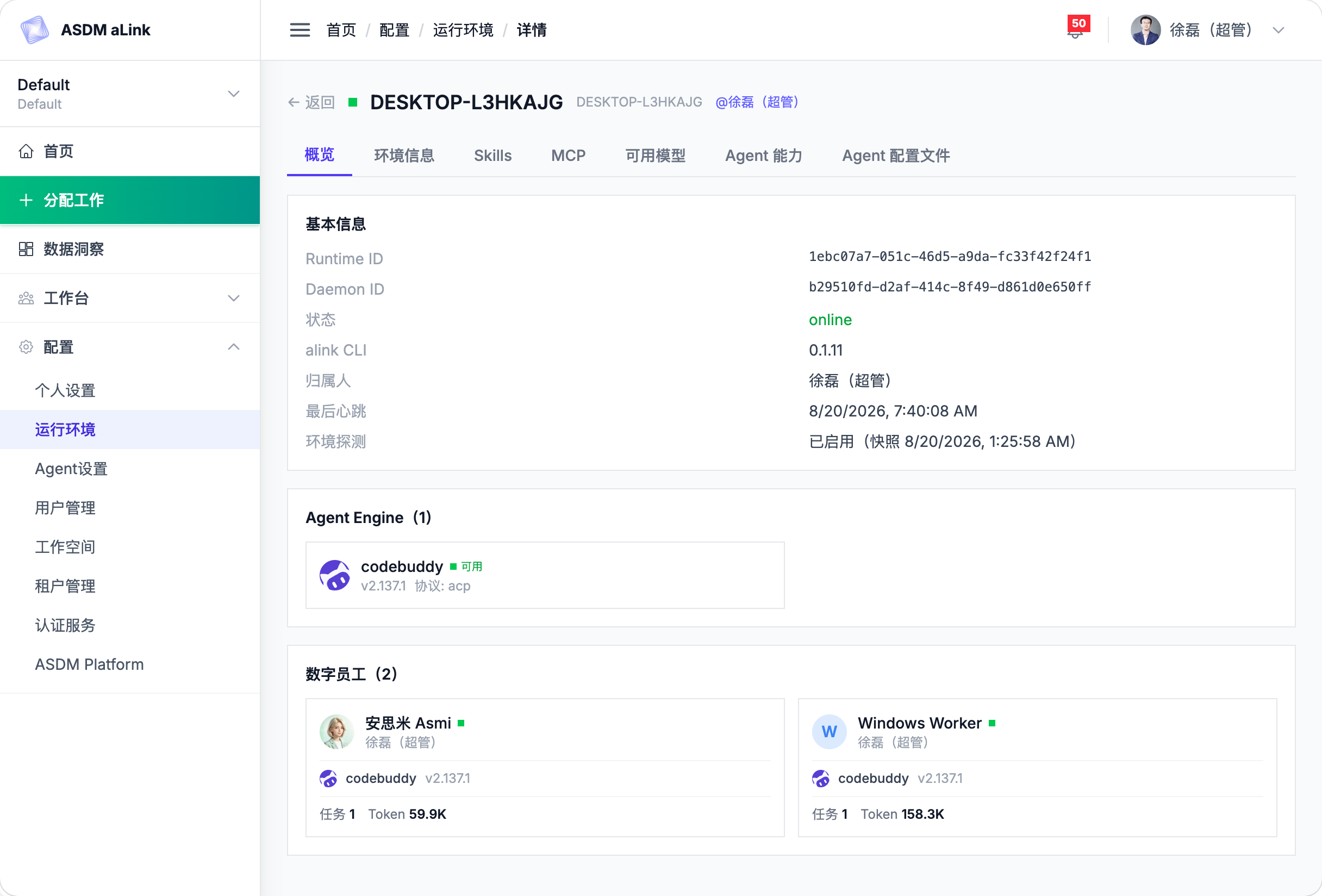The height and width of the screenshot is (896, 1322).
Task: Click the ASDM aLink logo icon
Action: pyautogui.click(x=35, y=29)
